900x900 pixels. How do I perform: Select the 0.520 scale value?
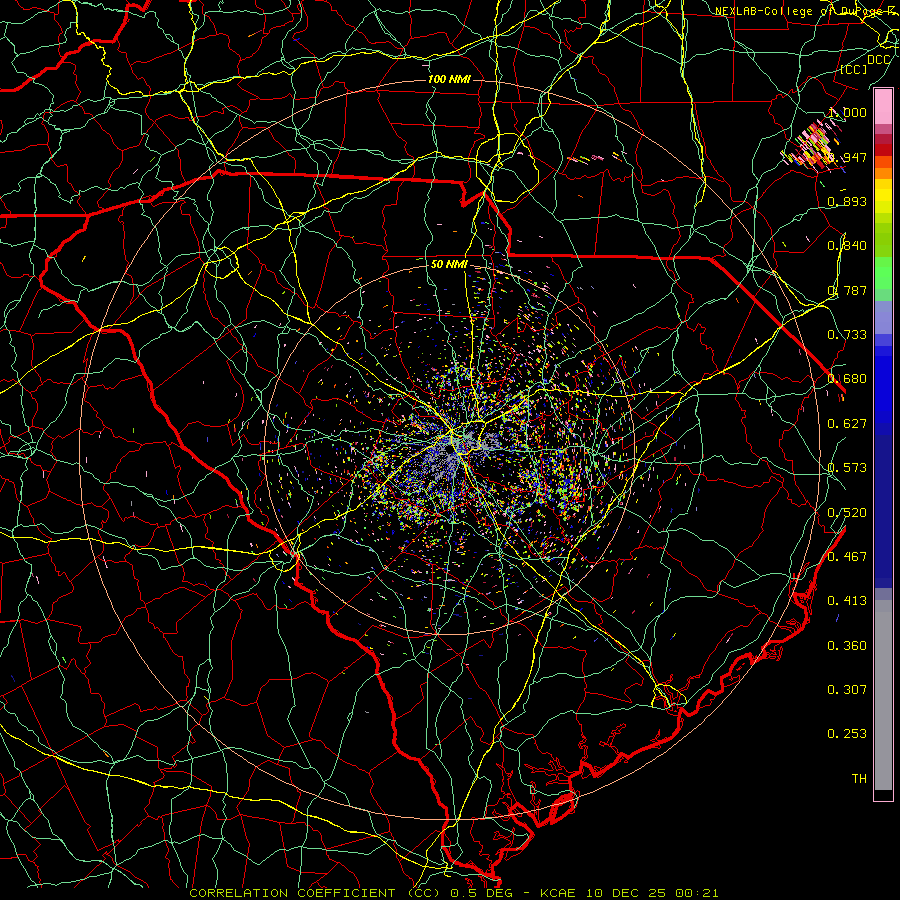click(x=847, y=513)
